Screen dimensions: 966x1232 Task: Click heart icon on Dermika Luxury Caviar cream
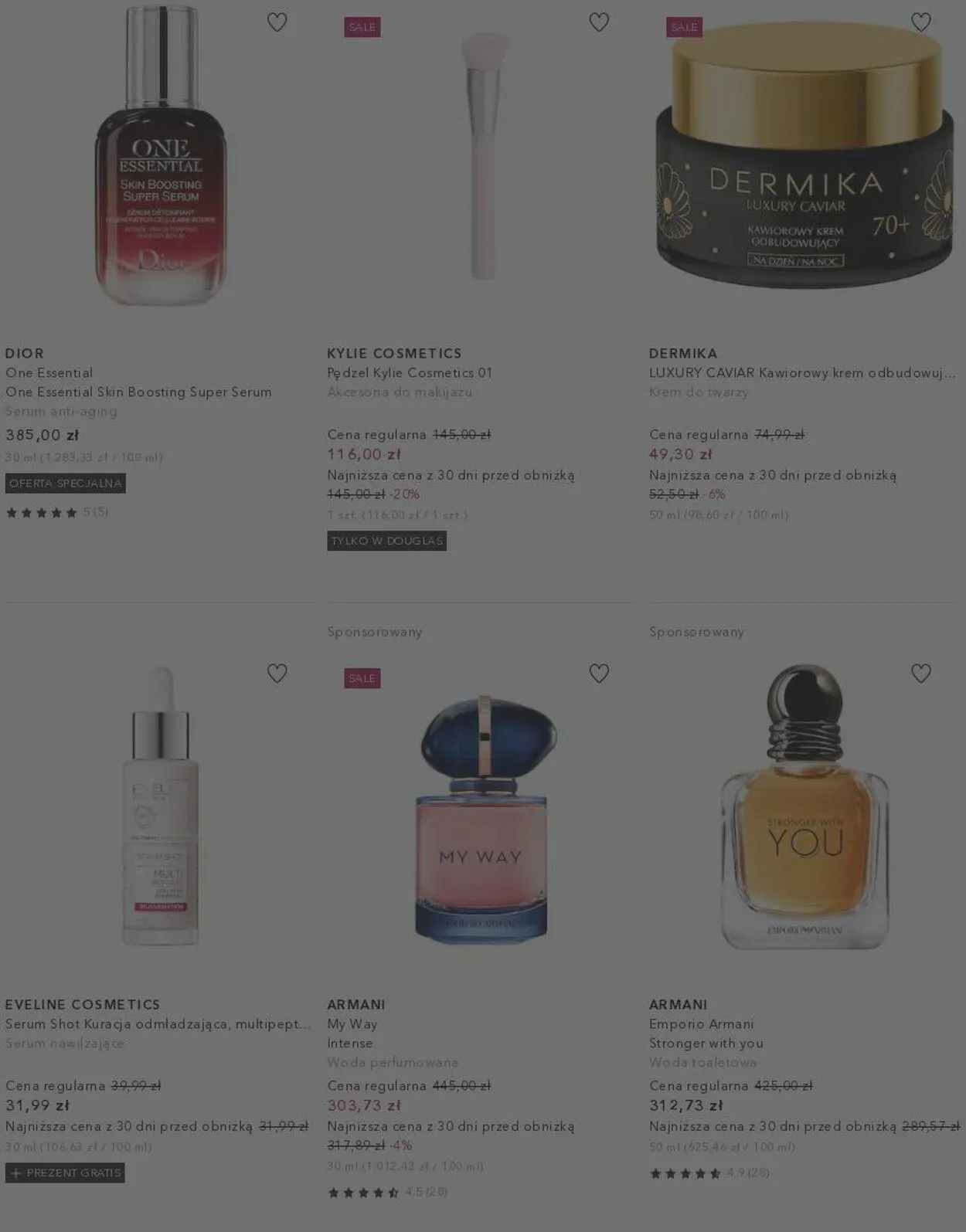[921, 22]
